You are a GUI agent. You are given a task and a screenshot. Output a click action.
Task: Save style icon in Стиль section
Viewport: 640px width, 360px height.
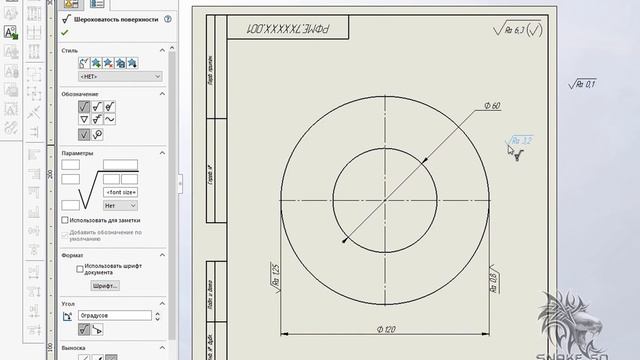(x=120, y=63)
